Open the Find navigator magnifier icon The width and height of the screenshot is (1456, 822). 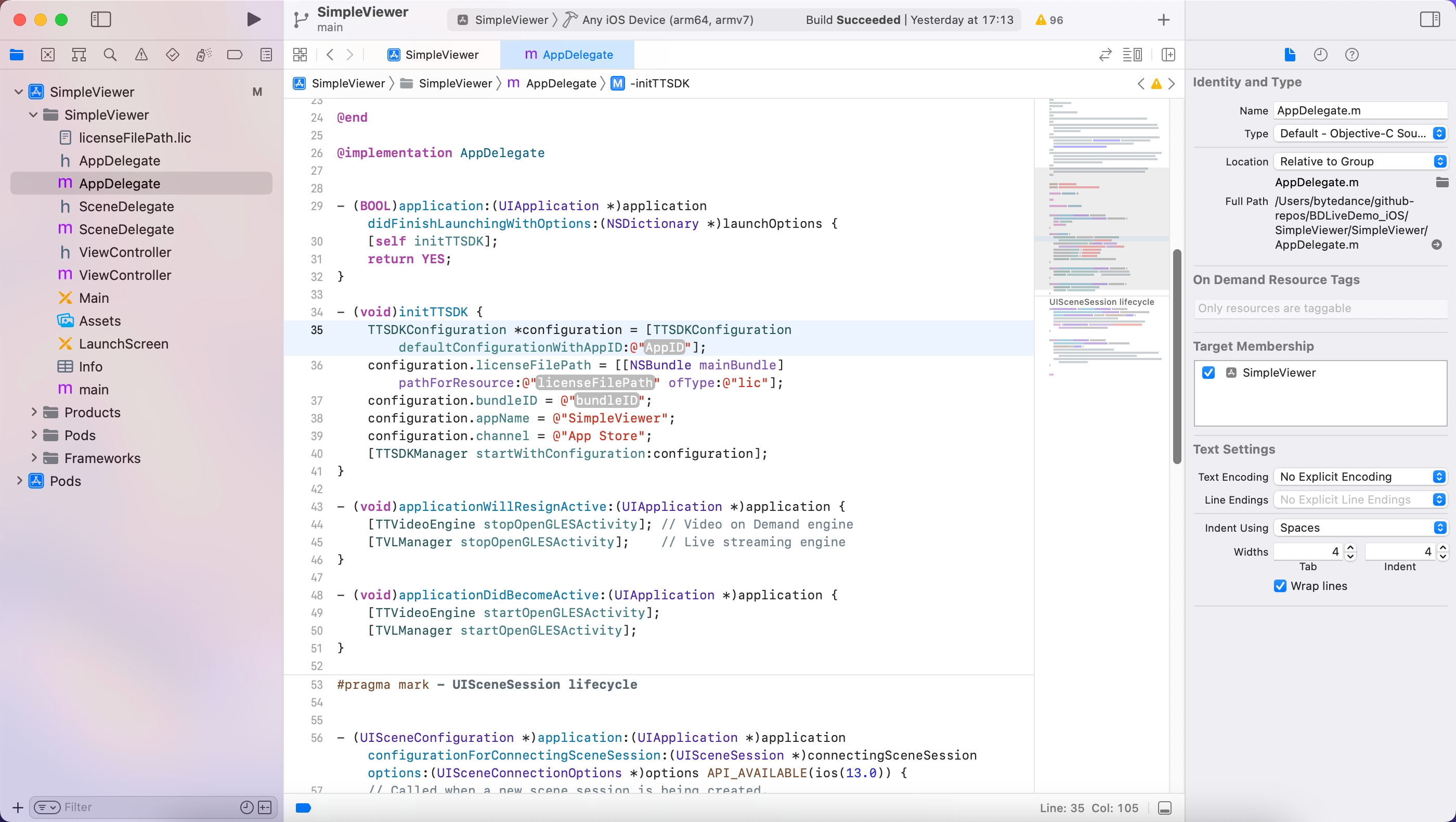[110, 55]
